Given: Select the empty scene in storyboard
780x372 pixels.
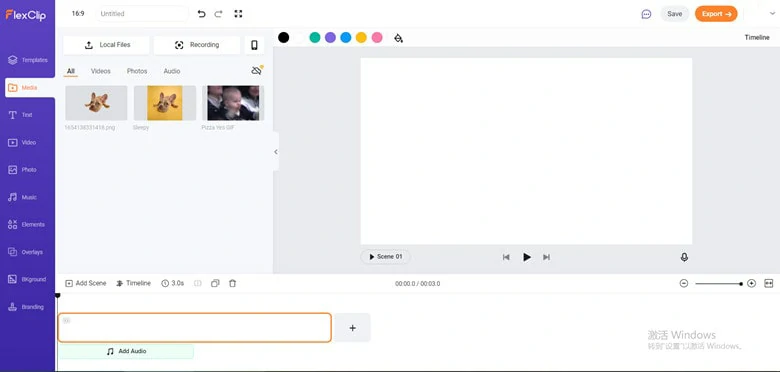Looking at the screenshot, I should [195, 328].
